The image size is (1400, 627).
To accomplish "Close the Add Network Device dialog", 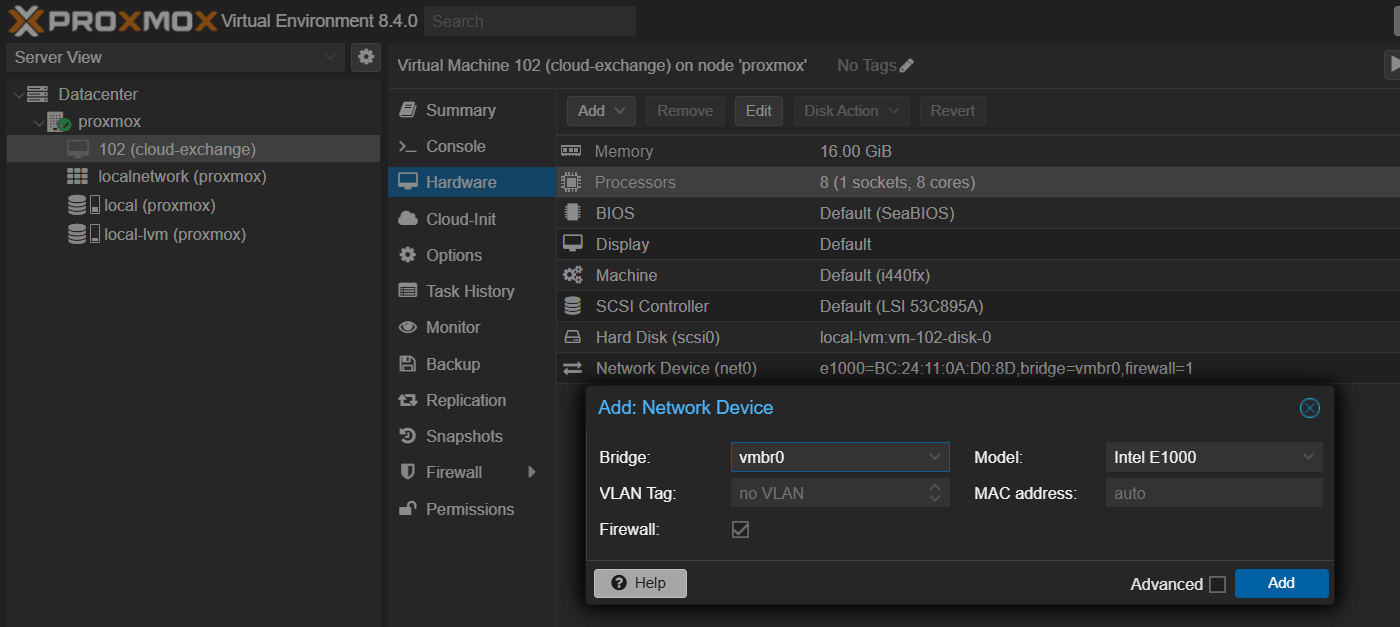I will point(1310,408).
